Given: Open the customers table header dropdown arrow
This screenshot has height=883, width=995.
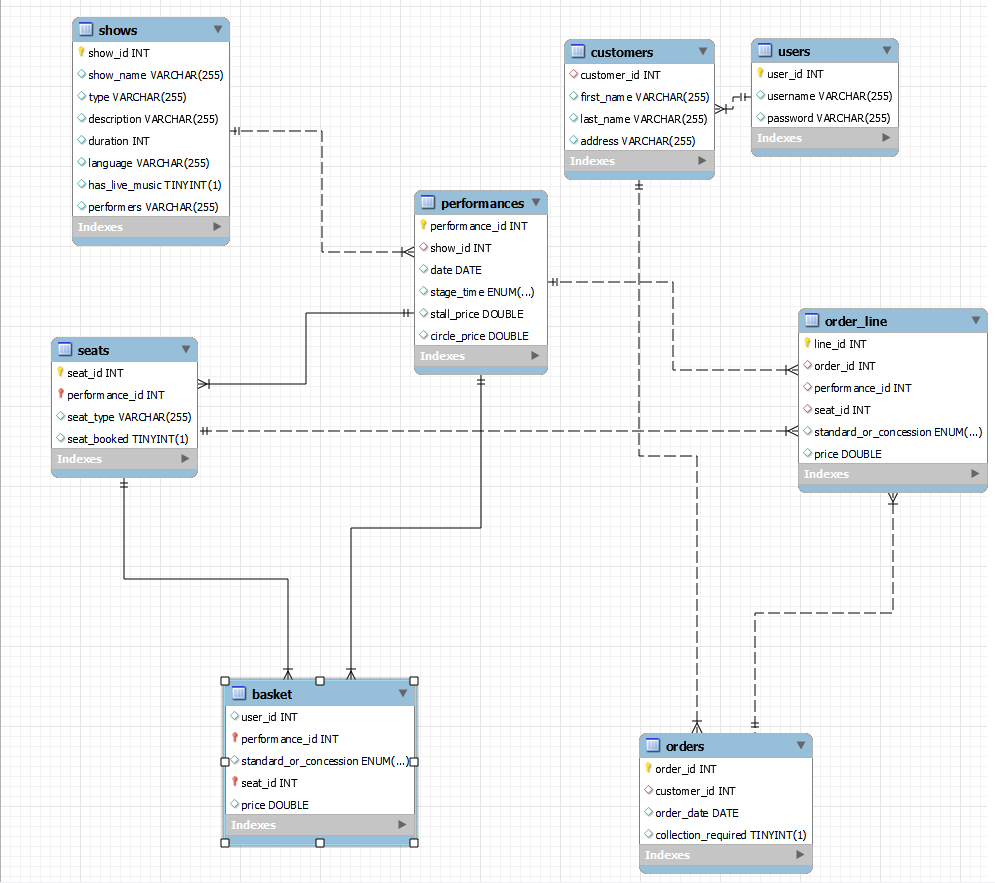Looking at the screenshot, I should [x=704, y=51].
